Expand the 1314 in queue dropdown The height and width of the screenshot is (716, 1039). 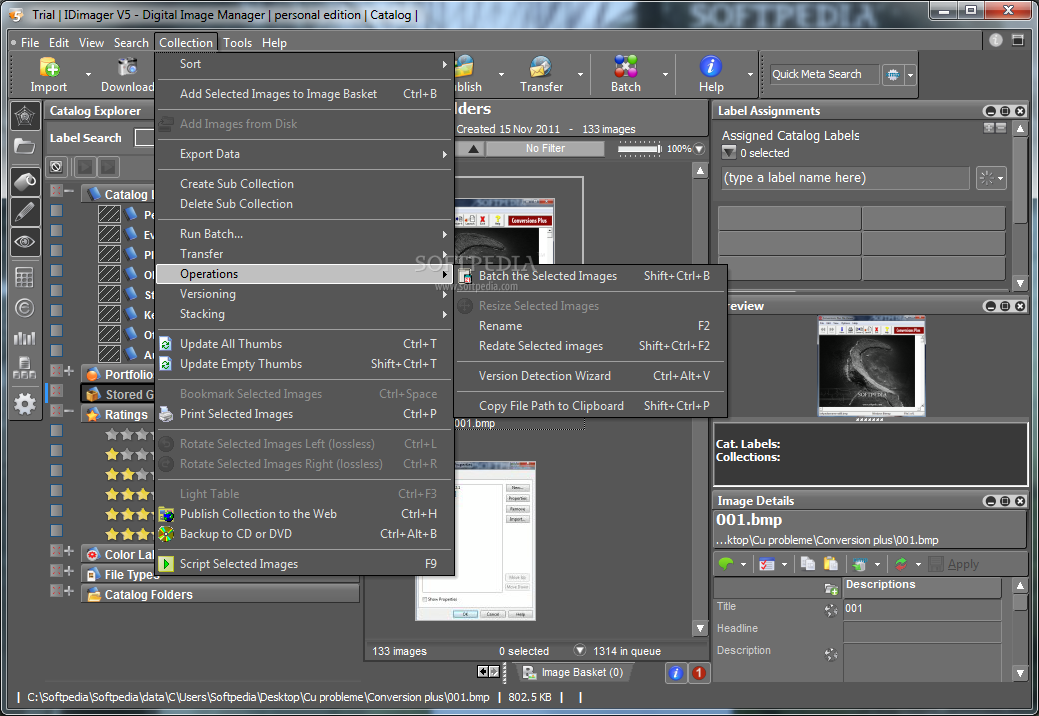(x=580, y=650)
